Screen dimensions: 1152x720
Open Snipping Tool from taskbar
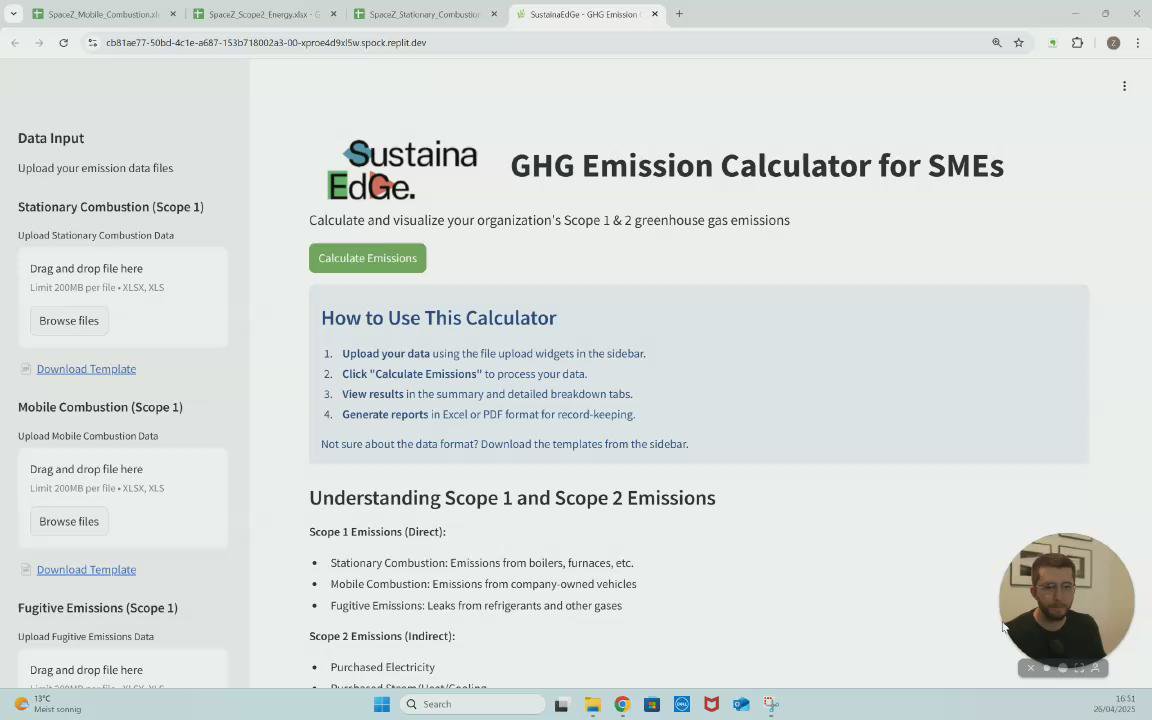771,705
